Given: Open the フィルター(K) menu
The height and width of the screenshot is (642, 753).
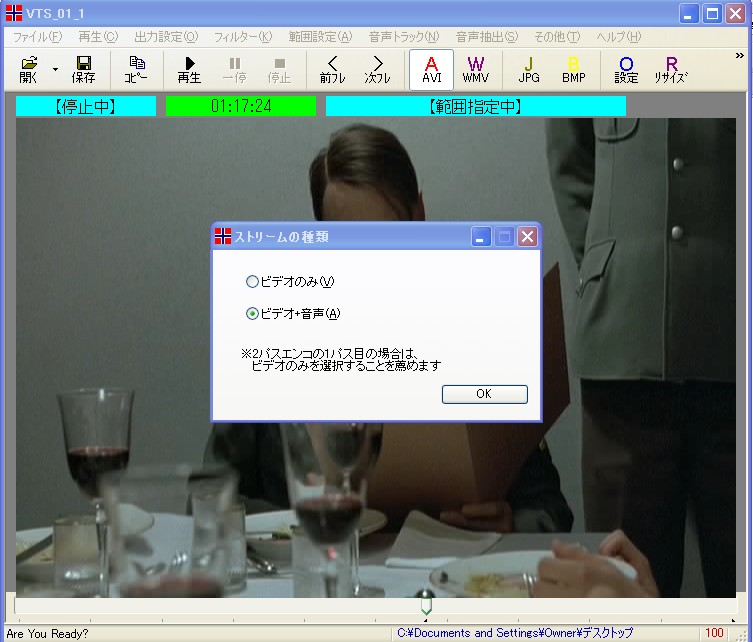Looking at the screenshot, I should click(243, 37).
